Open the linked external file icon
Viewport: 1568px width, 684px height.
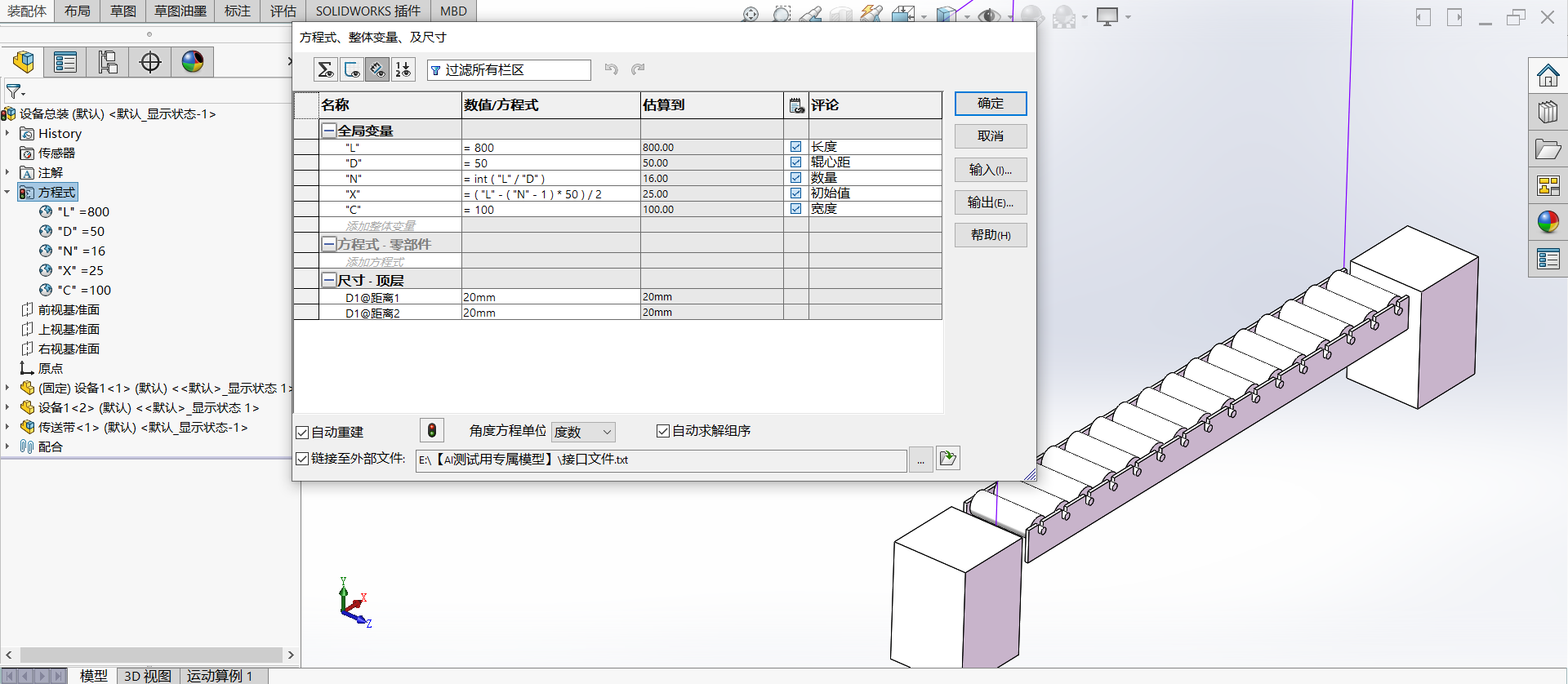[948, 459]
